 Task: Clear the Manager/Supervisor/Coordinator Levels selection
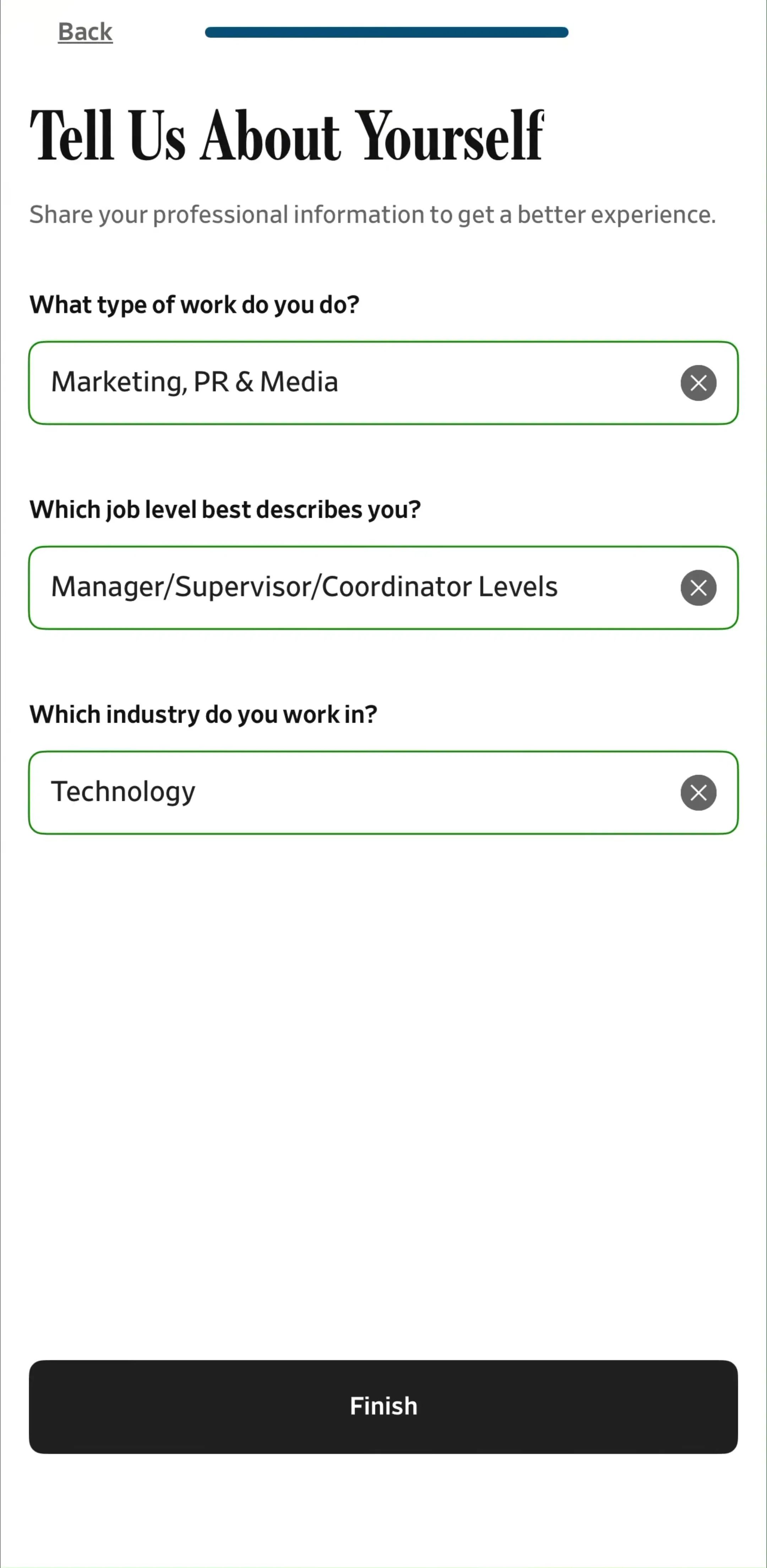[x=698, y=587]
